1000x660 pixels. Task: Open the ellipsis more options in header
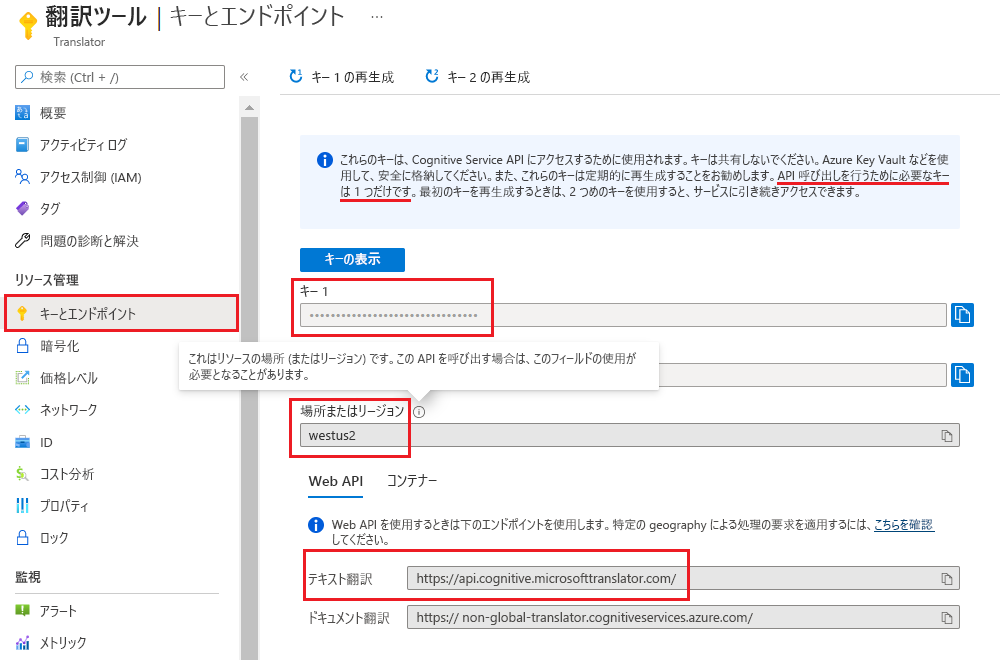coord(377,17)
